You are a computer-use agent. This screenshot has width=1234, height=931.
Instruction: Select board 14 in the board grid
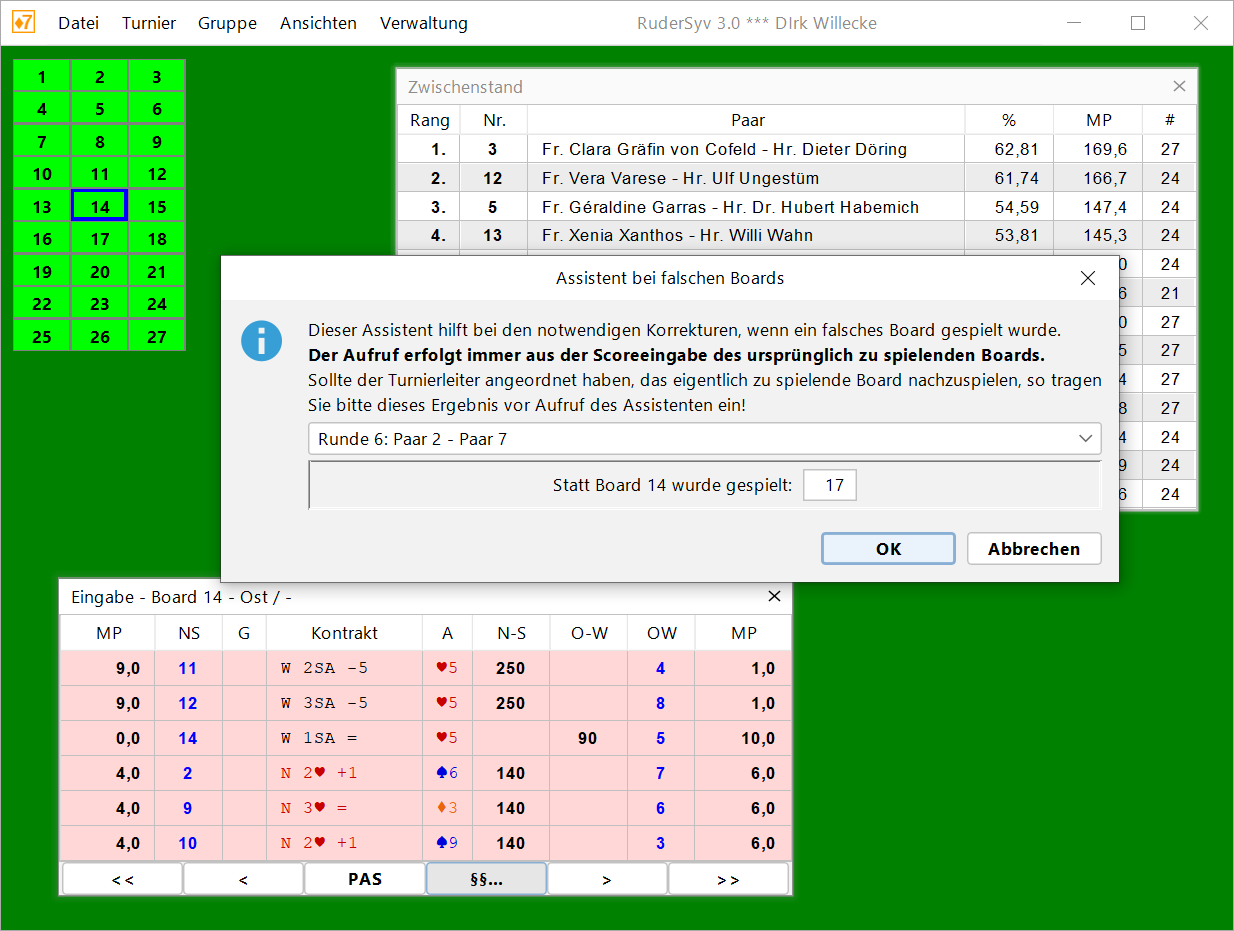pyautogui.click(x=99, y=207)
